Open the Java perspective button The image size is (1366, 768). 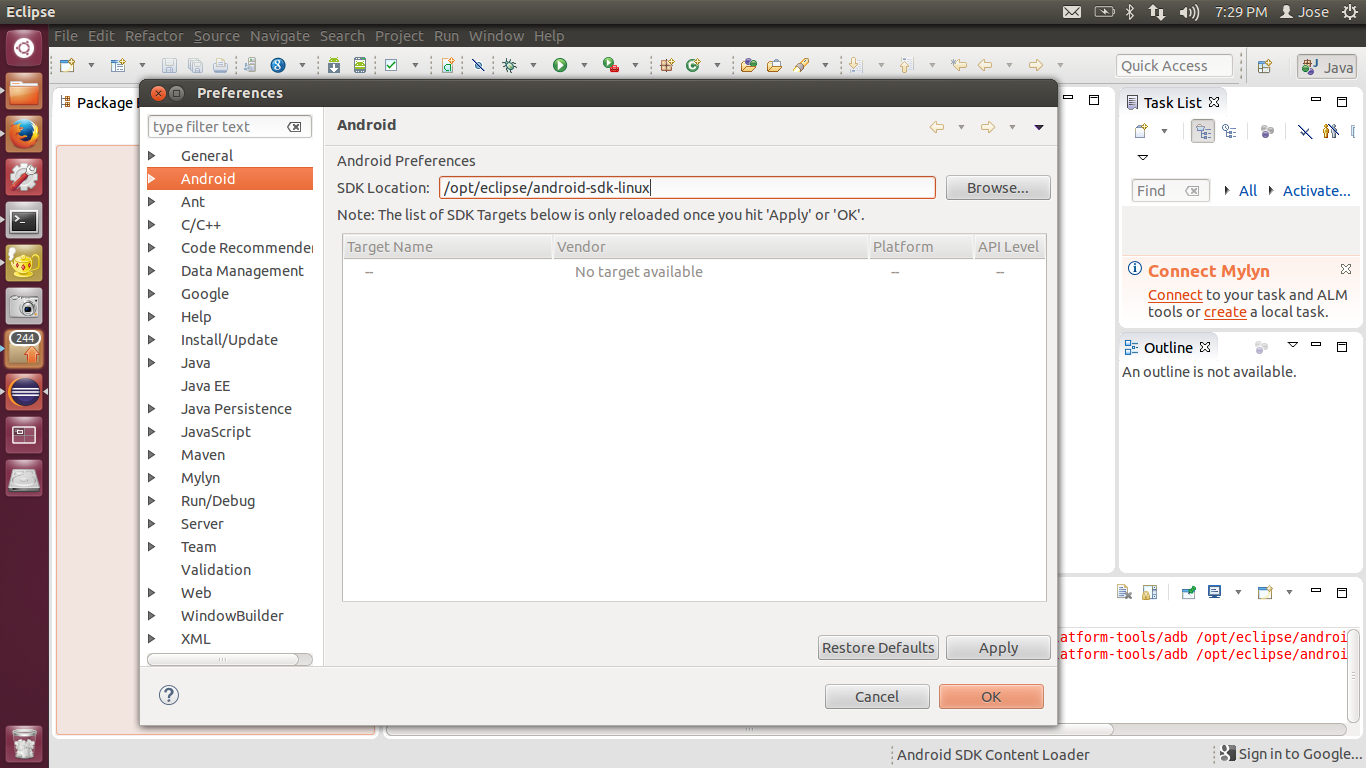tap(1327, 66)
